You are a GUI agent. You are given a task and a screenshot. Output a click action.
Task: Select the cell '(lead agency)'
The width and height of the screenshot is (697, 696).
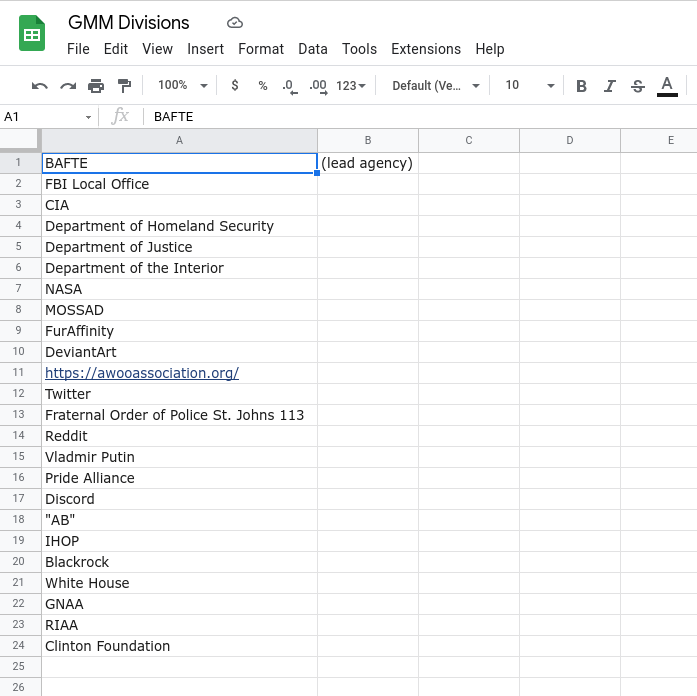tap(368, 163)
